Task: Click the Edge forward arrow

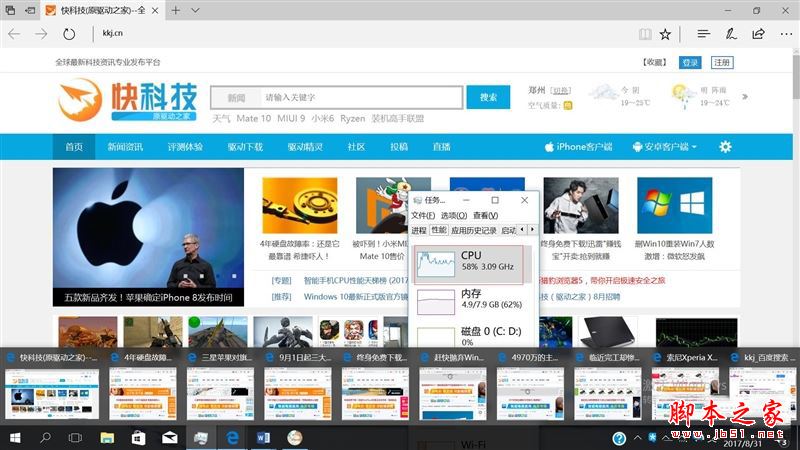Action: 41,34
